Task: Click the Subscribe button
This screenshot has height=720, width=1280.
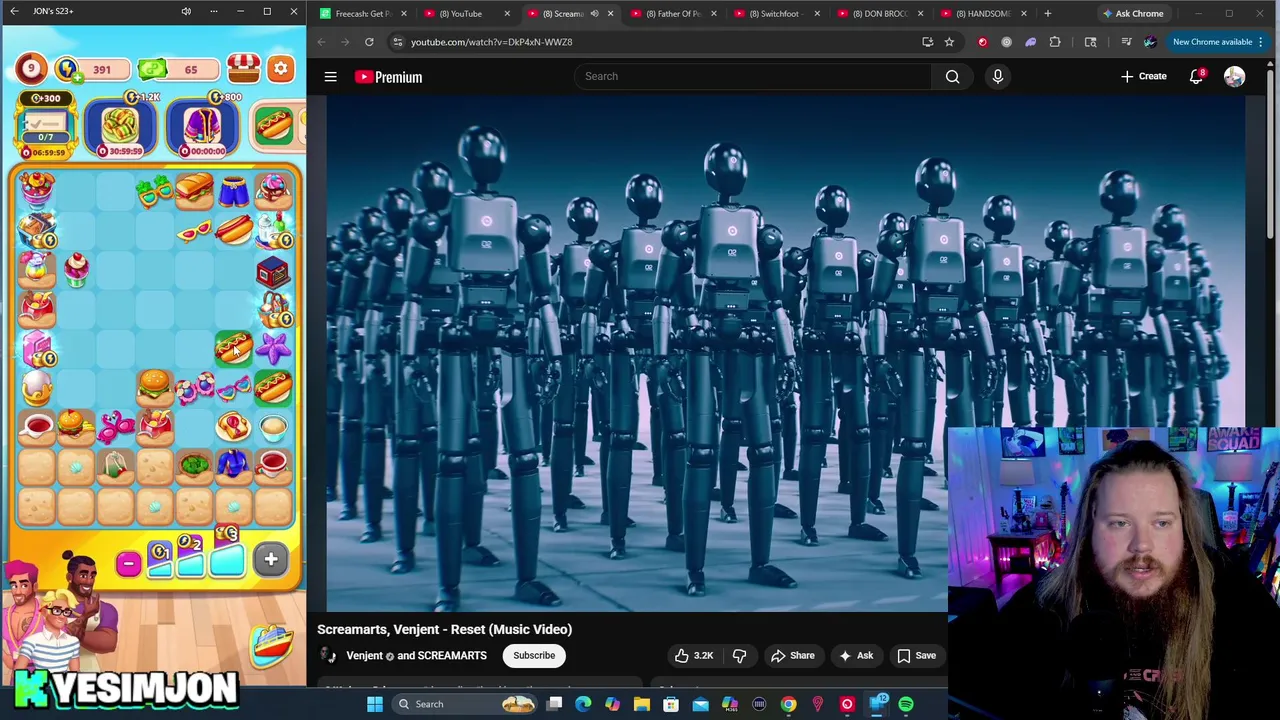Action: [x=534, y=655]
